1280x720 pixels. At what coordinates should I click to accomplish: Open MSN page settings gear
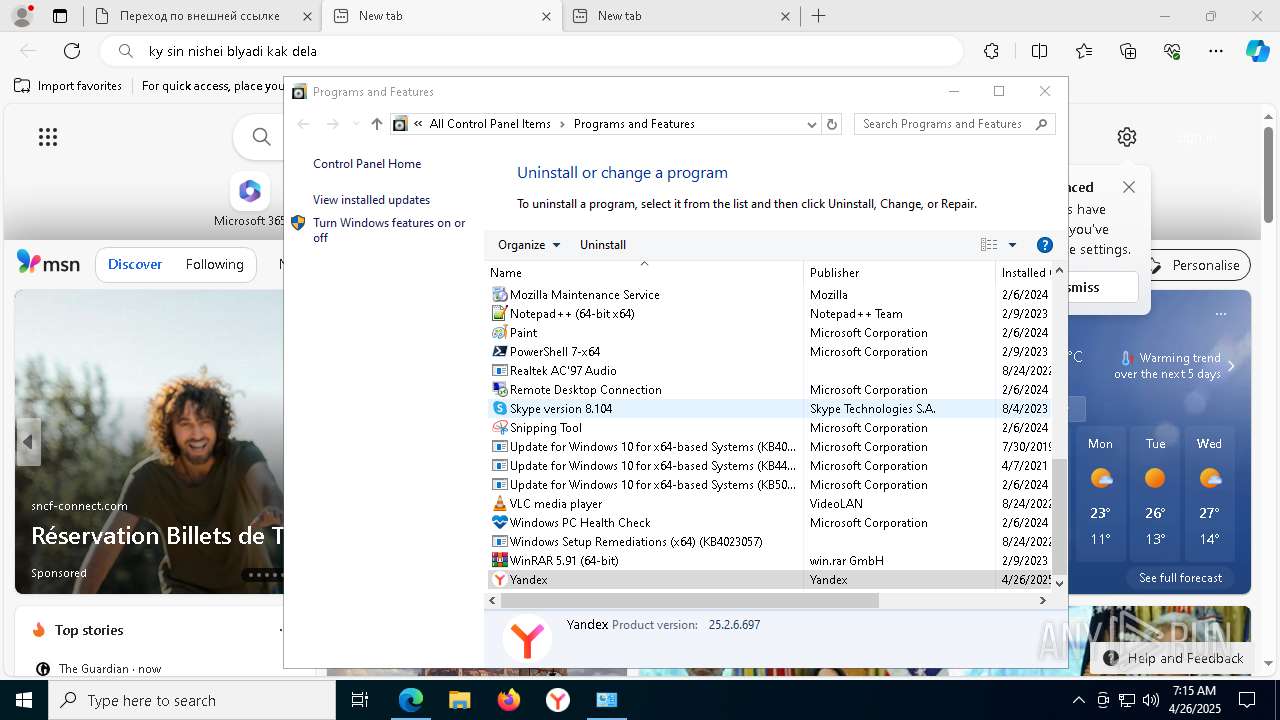1127,137
